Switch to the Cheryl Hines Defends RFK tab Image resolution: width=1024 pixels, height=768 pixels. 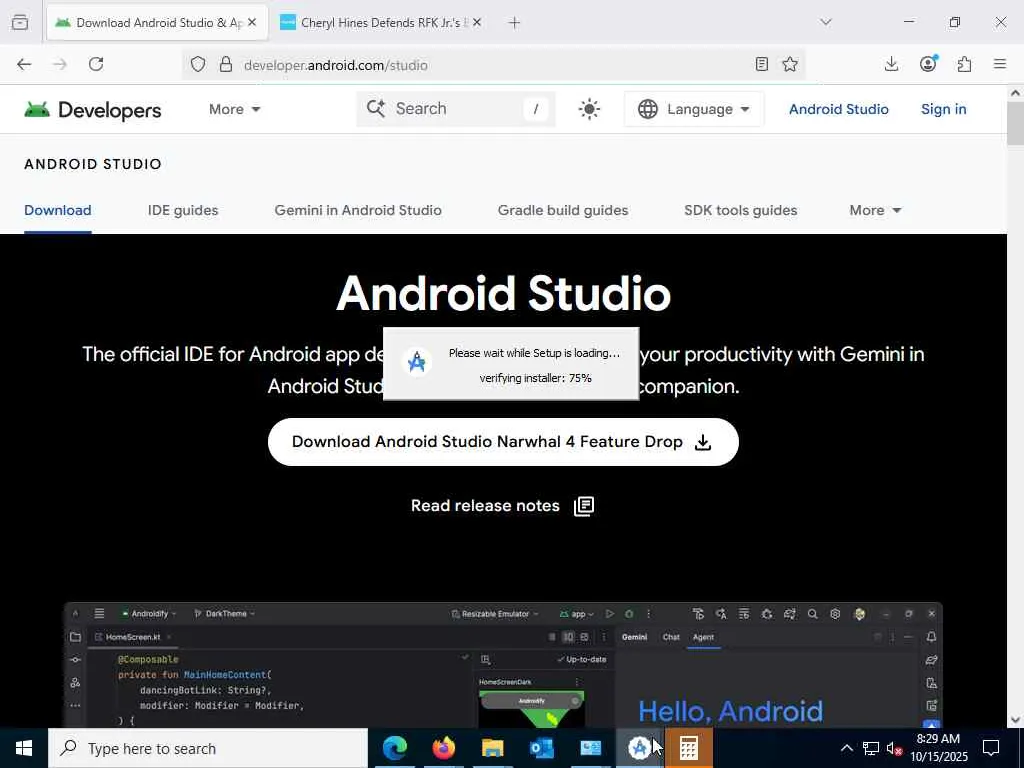381,23
